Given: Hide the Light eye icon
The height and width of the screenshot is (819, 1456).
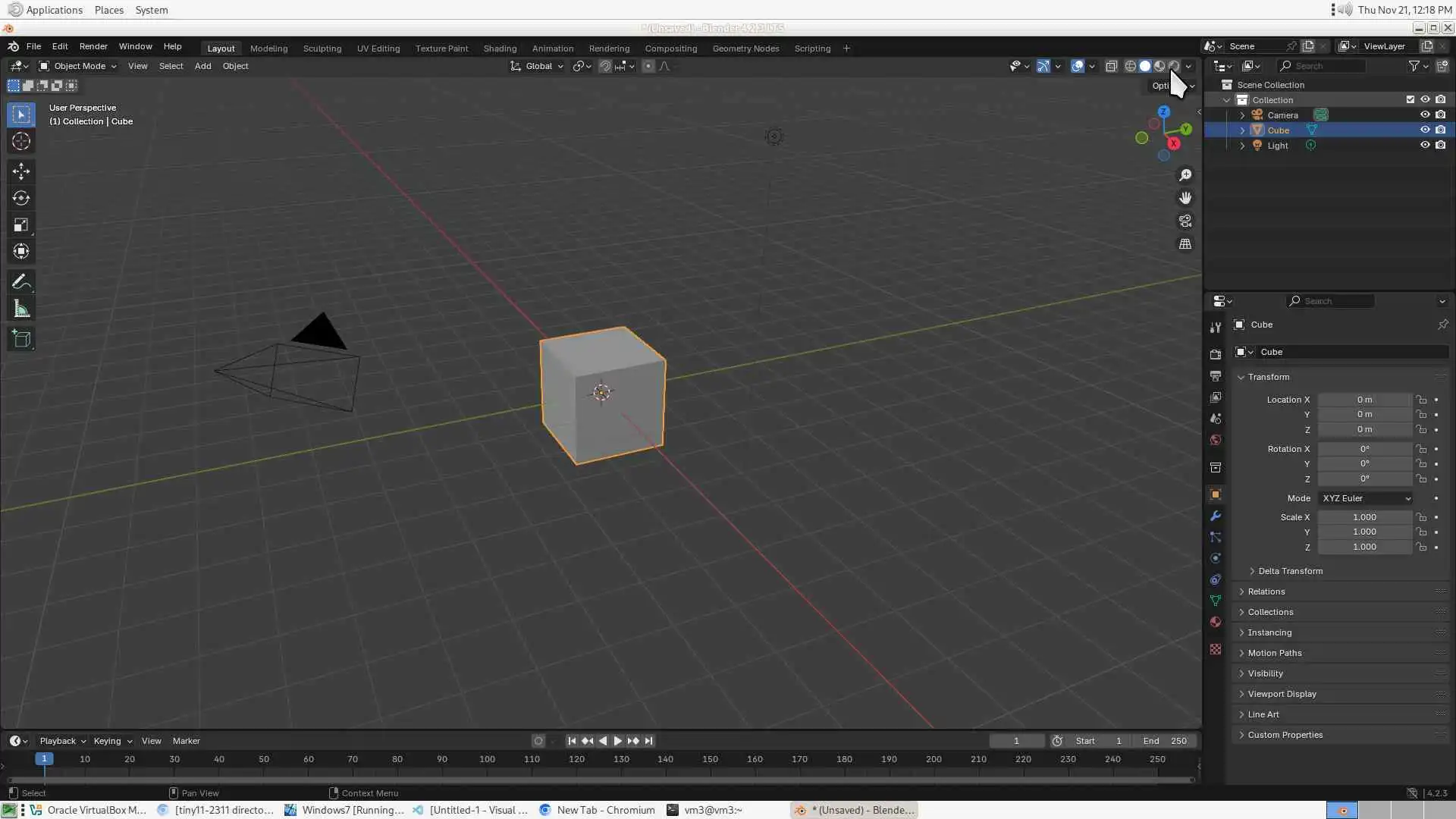Looking at the screenshot, I should coord(1425,145).
